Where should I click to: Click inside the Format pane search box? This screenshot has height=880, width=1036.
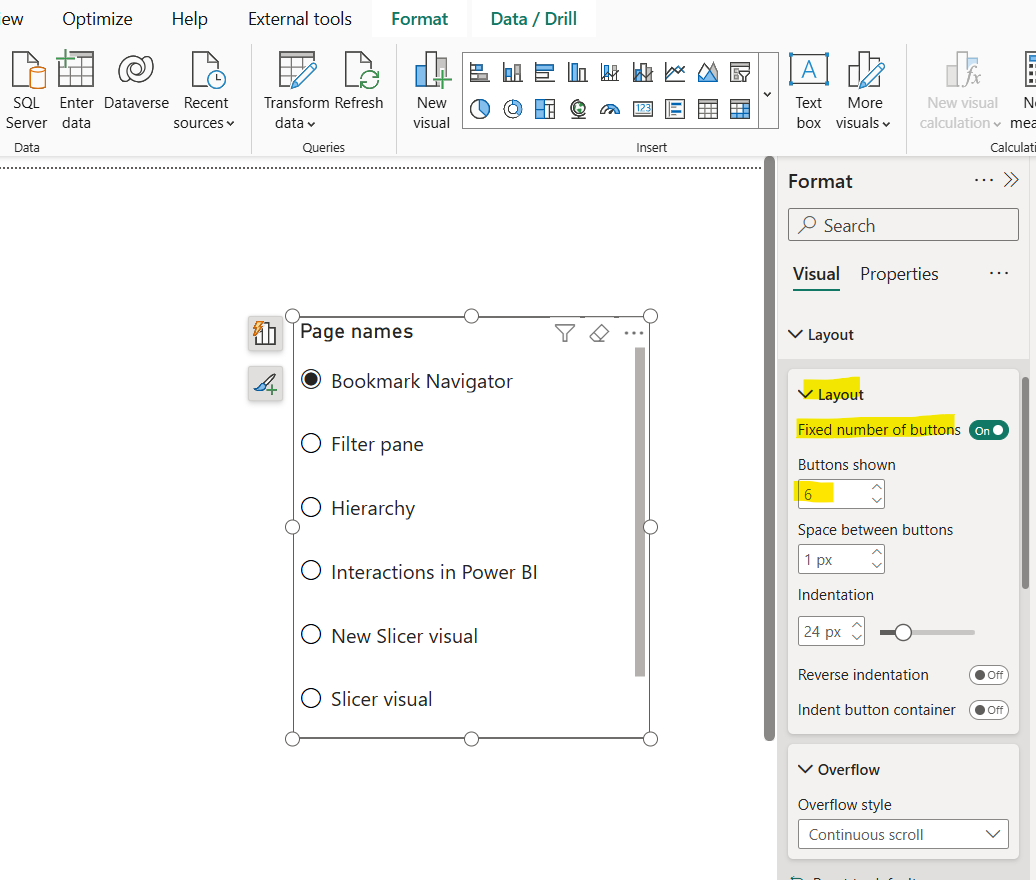tap(903, 224)
